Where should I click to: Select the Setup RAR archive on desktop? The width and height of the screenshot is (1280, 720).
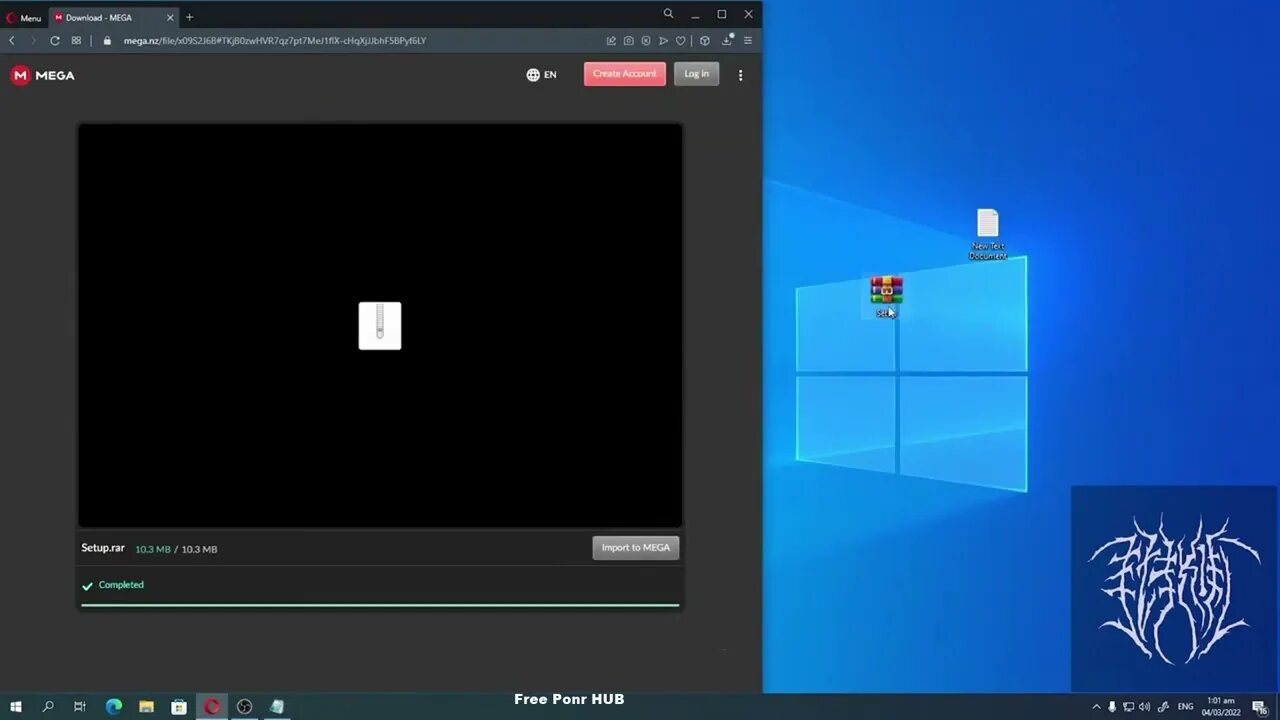[886, 297]
